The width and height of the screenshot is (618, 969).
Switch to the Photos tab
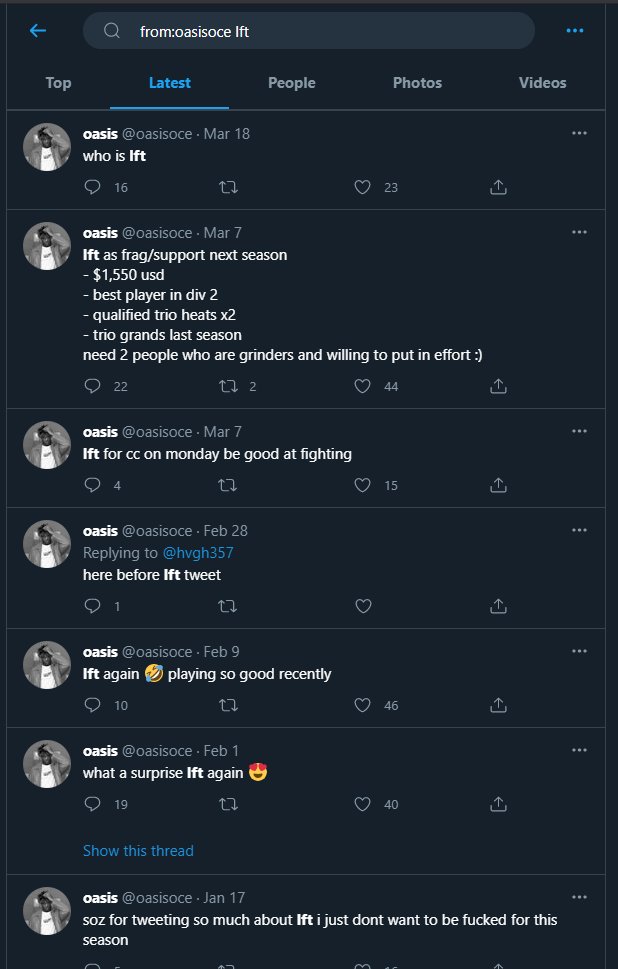coord(417,83)
